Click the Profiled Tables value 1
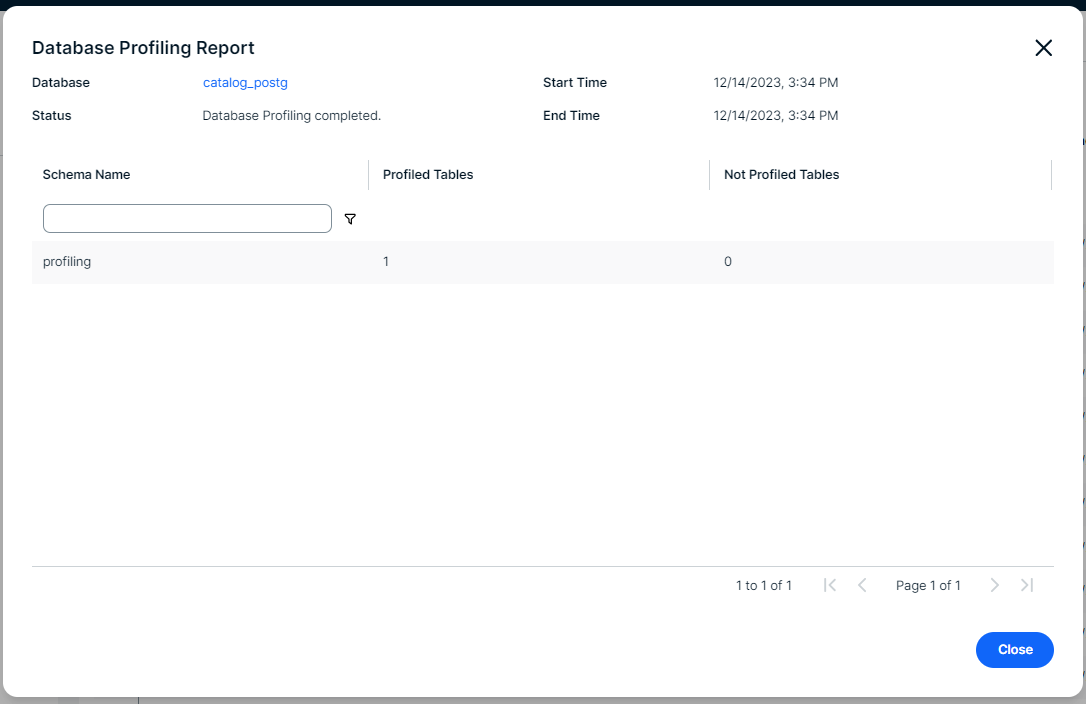The width and height of the screenshot is (1086, 704). 386,262
